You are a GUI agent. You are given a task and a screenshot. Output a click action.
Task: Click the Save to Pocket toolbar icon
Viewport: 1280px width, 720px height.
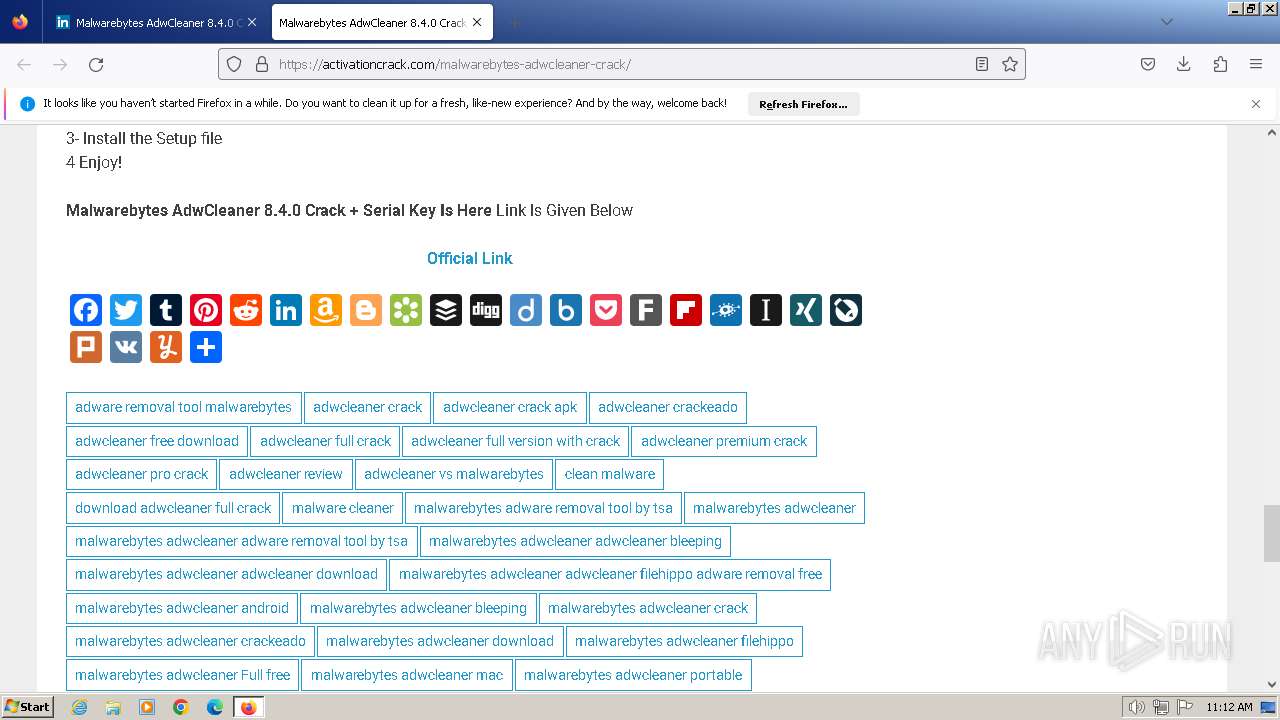1148,64
